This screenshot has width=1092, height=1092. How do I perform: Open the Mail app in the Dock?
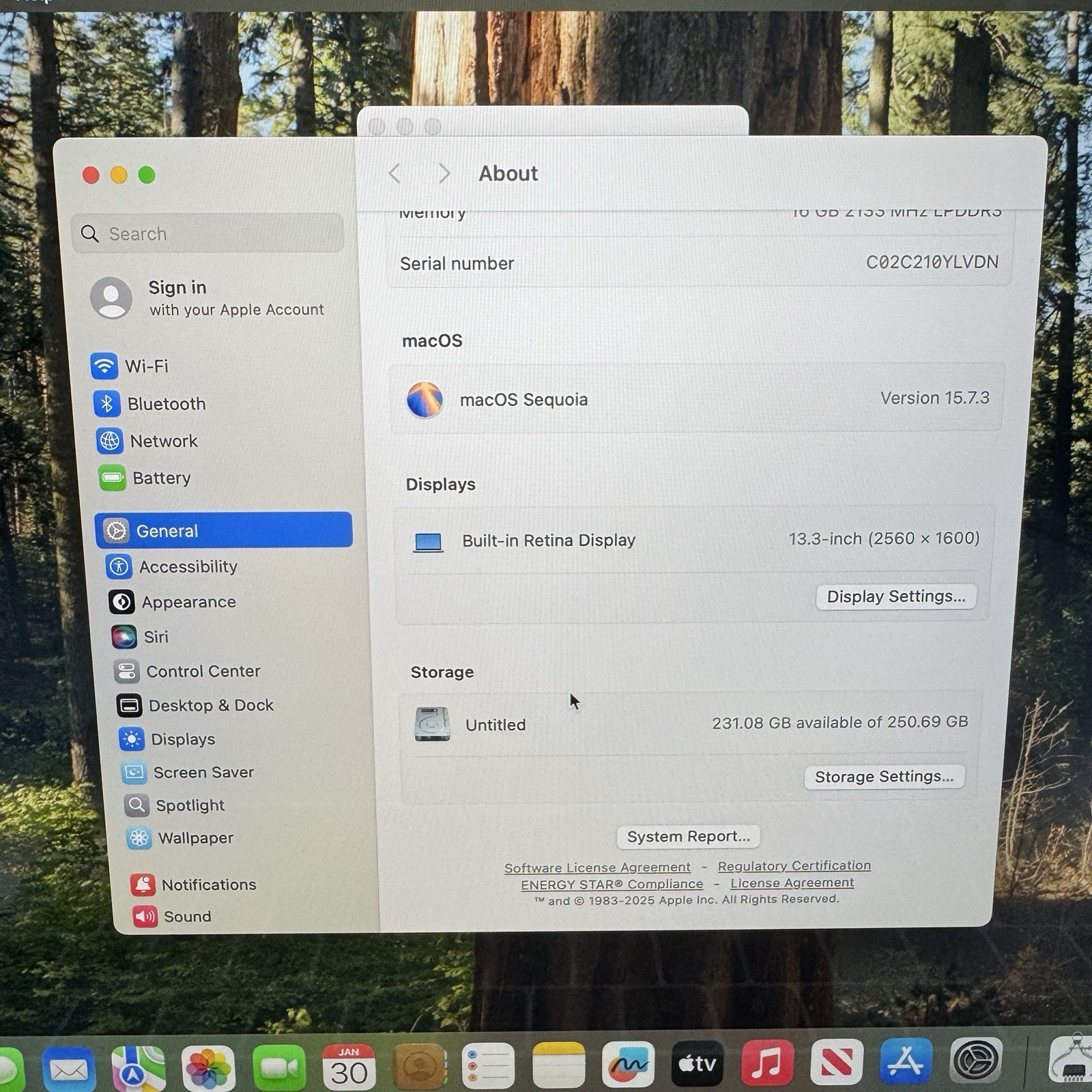(x=69, y=1069)
